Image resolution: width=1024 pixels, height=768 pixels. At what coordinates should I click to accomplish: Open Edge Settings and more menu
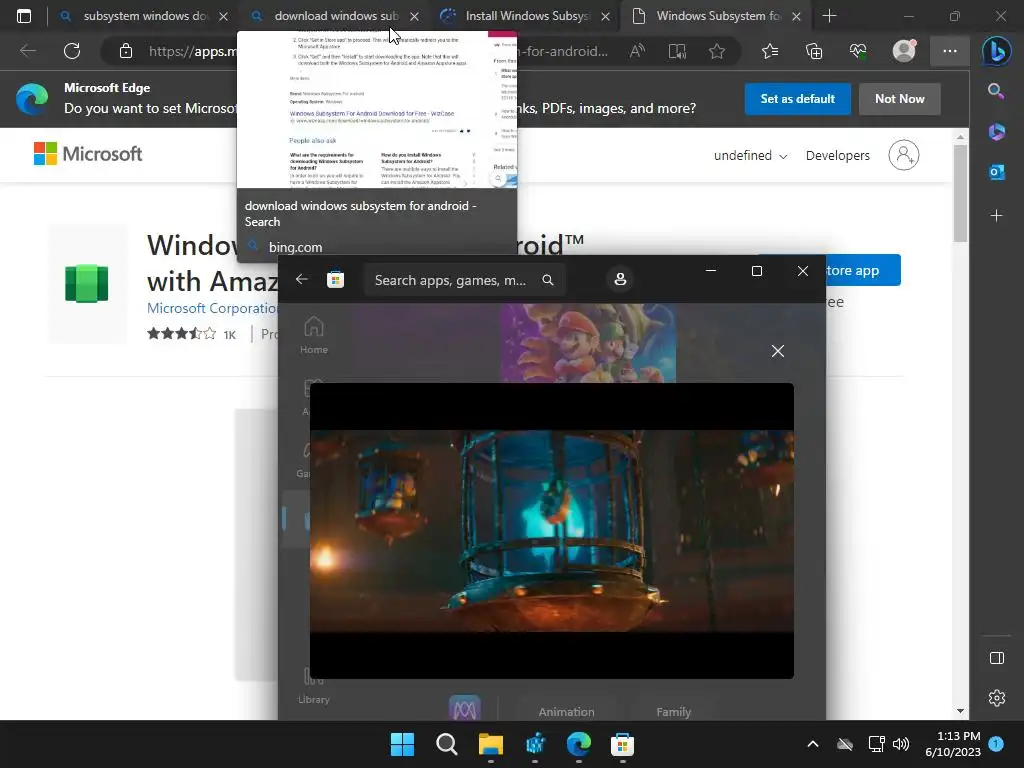point(950,51)
